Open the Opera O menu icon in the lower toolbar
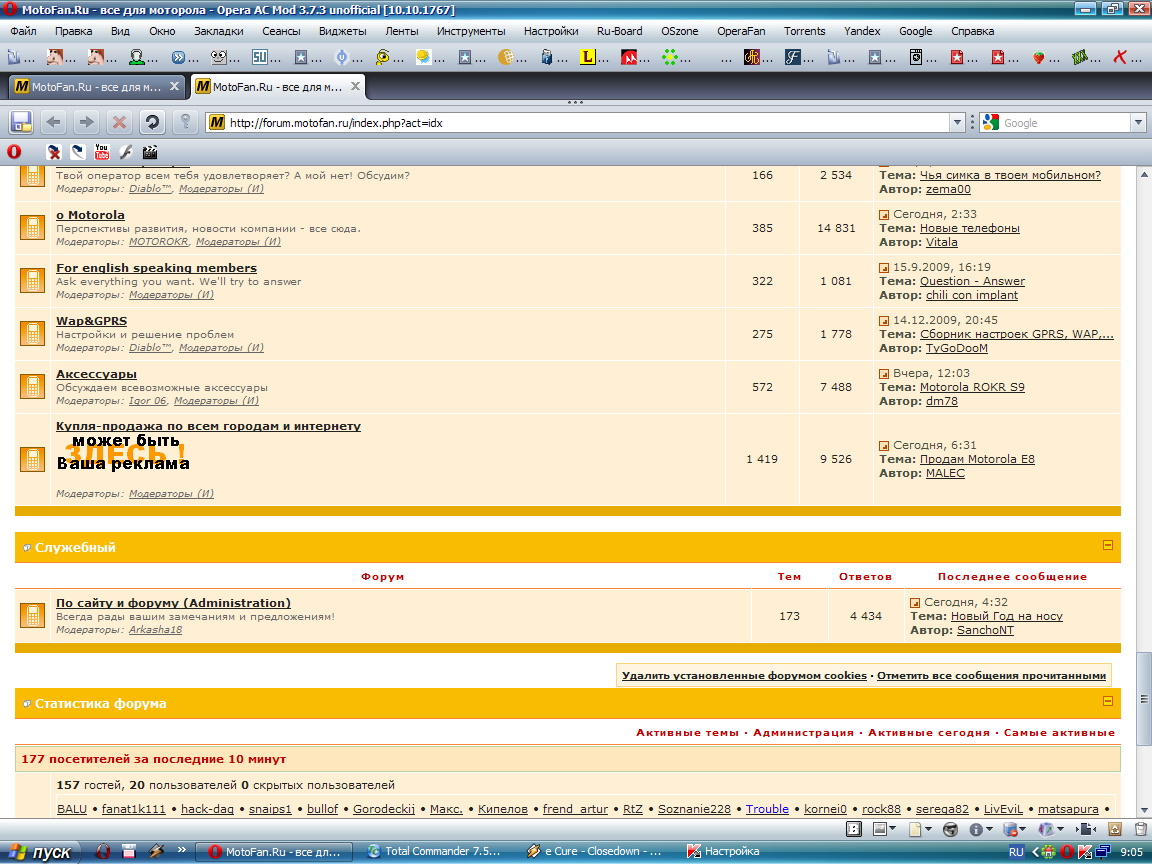 click(x=14, y=152)
